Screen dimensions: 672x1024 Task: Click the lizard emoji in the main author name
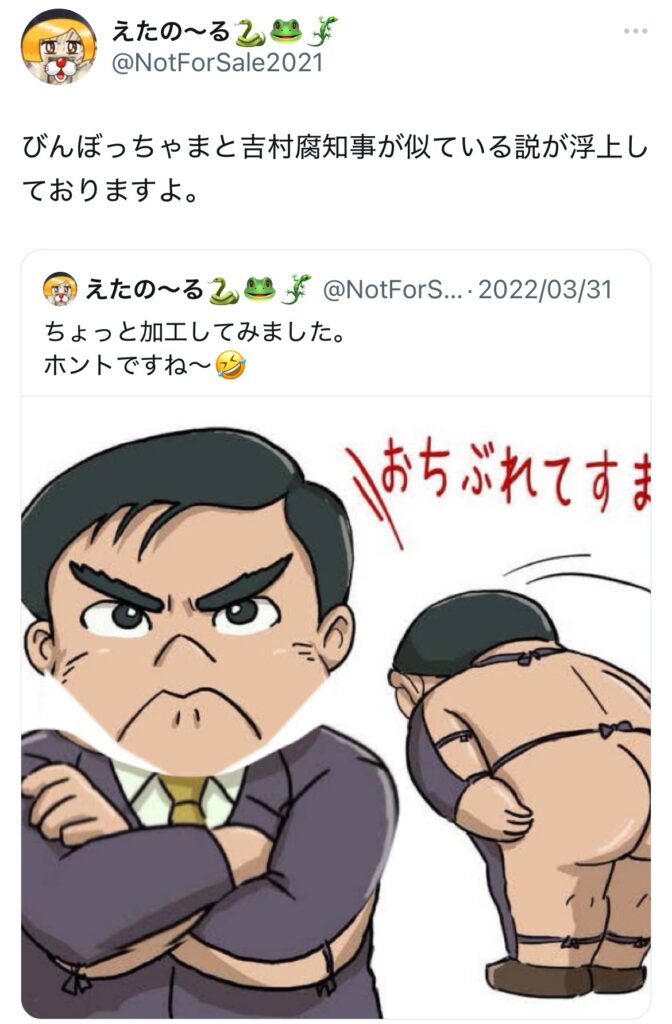pos(322,31)
